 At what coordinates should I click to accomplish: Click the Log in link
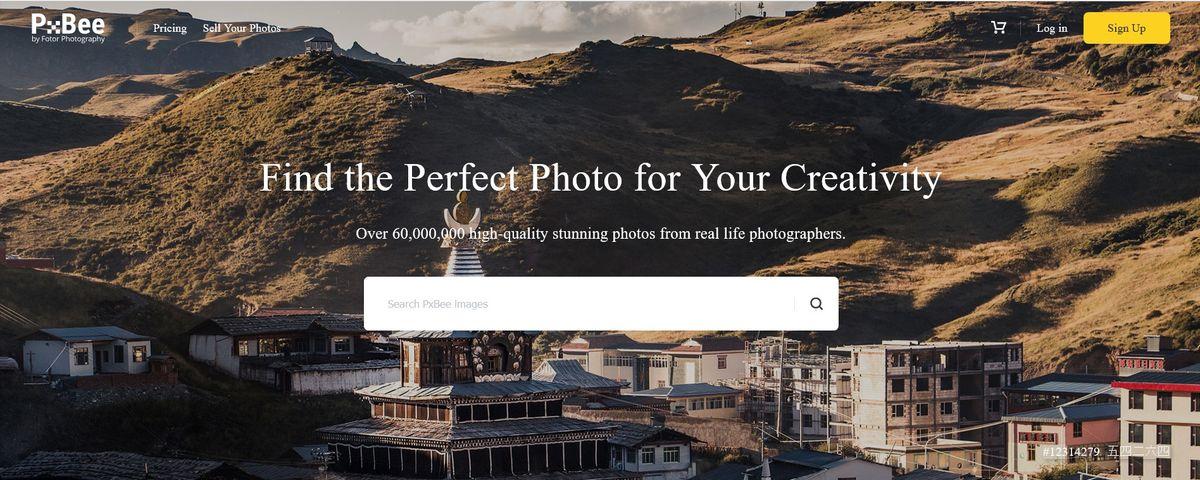[1051, 28]
